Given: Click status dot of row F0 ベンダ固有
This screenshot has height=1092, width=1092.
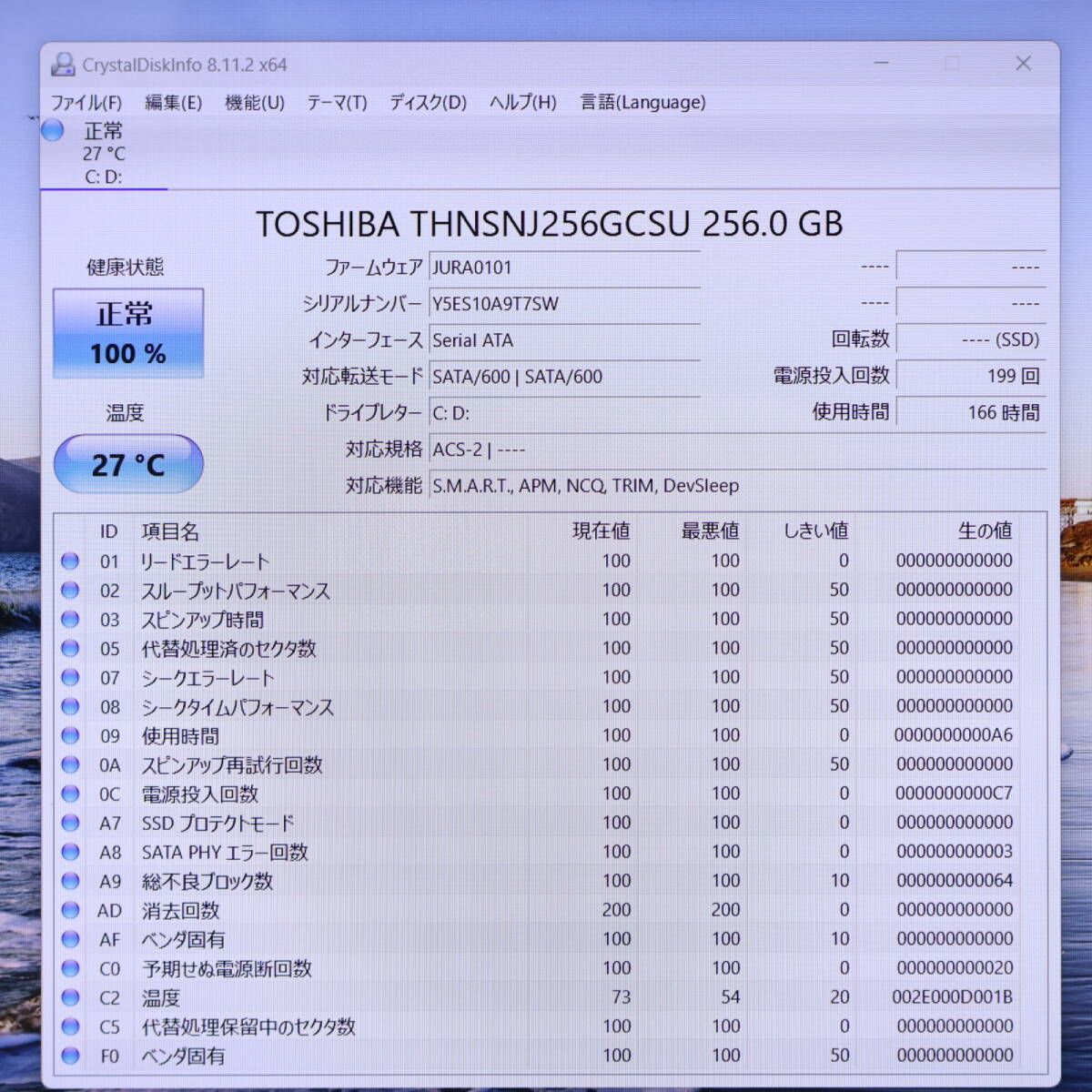Looking at the screenshot, I should 70,1057.
